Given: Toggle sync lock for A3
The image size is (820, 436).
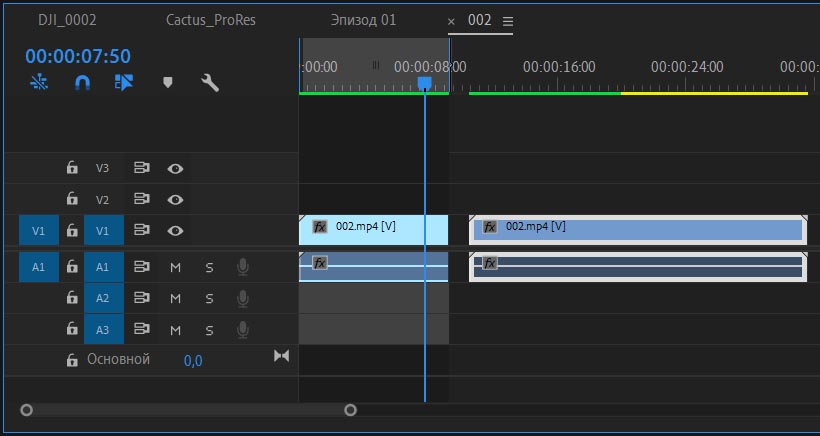Looking at the screenshot, I should [141, 329].
